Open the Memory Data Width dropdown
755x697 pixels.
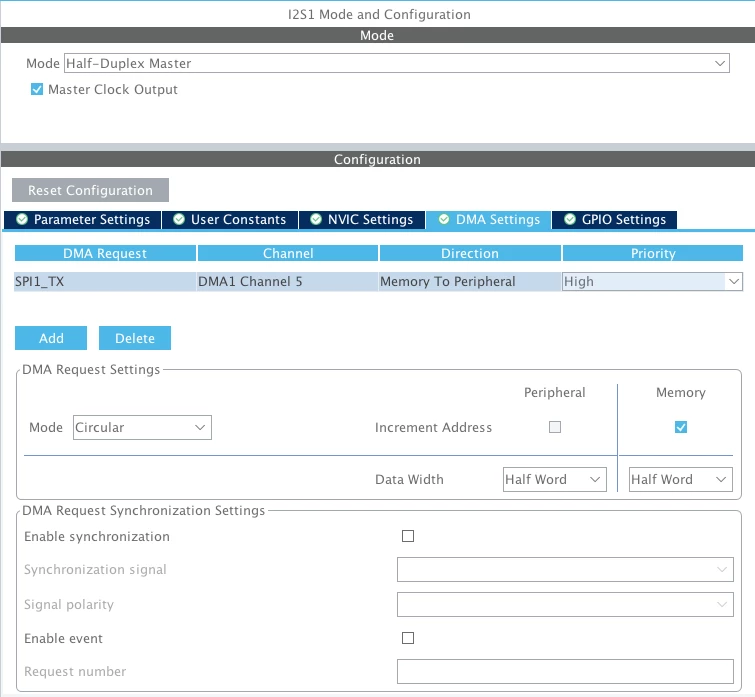coord(681,479)
